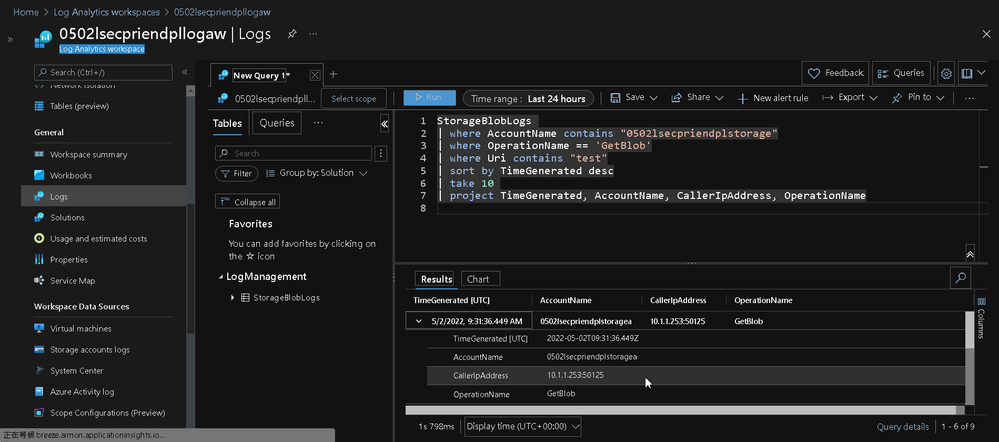999x442 pixels.
Task: Select the Results tab
Action: click(436, 279)
